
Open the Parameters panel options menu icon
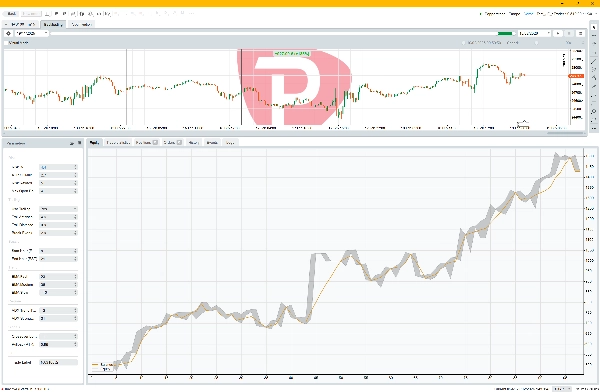tap(80, 143)
